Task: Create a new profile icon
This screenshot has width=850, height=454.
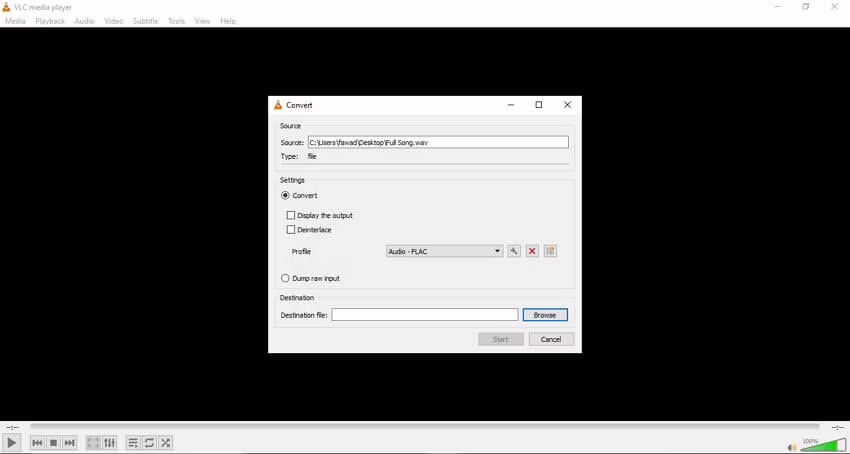Action: point(550,251)
